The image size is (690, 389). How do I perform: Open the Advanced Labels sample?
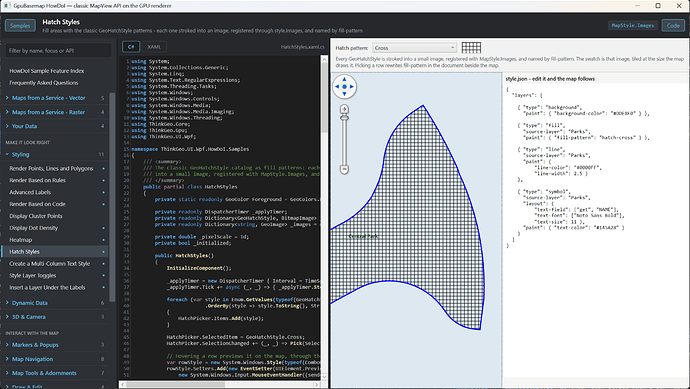[x=55, y=192]
